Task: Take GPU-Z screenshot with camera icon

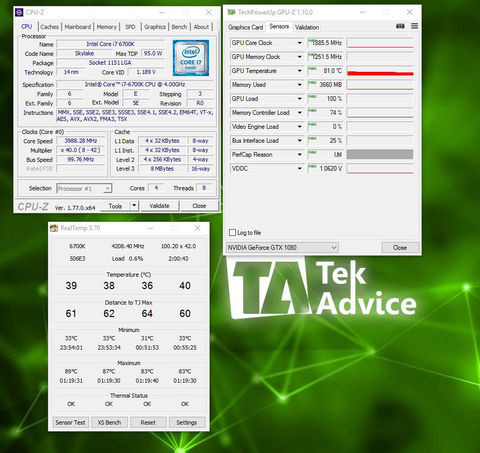Action: [400, 26]
